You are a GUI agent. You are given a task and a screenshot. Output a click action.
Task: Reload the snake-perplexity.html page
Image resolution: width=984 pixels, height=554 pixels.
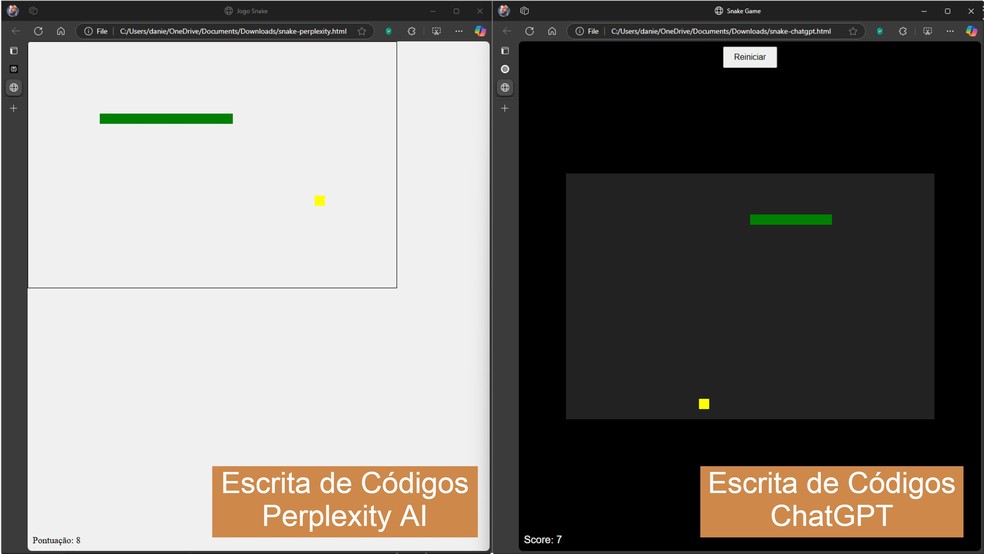[x=38, y=31]
